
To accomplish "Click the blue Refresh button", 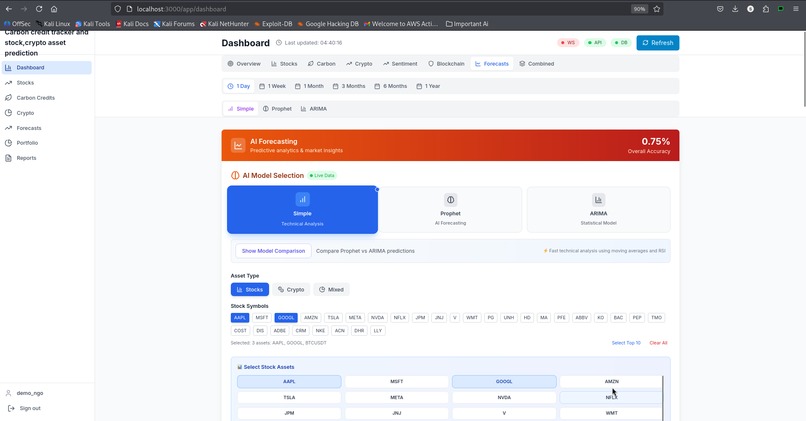I will click(657, 43).
